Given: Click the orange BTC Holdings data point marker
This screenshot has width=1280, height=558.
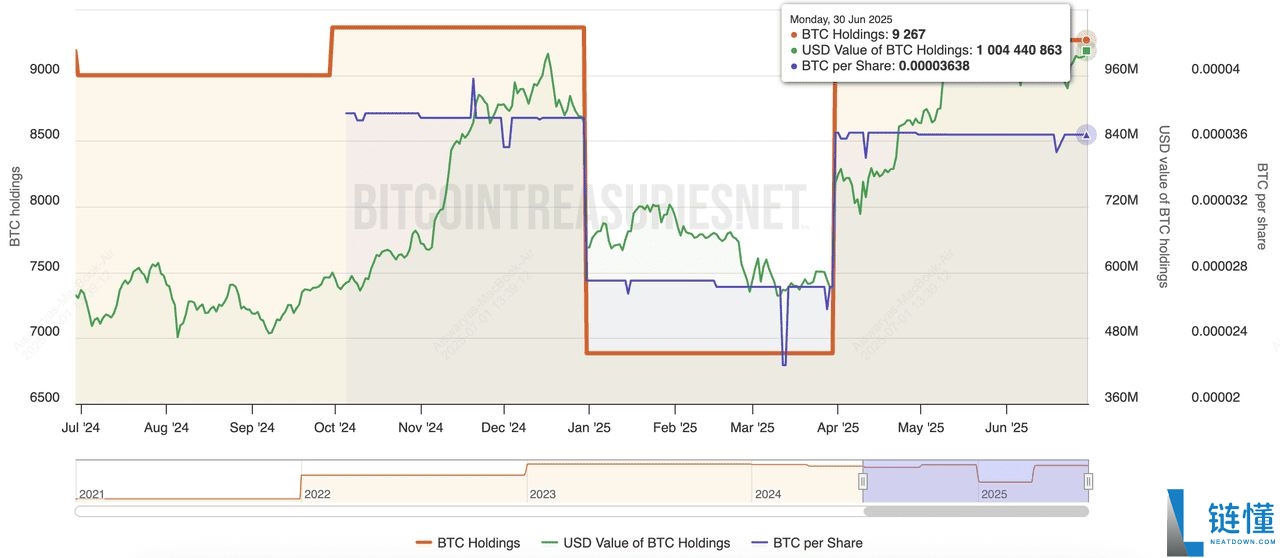Looking at the screenshot, I should click(1086, 40).
